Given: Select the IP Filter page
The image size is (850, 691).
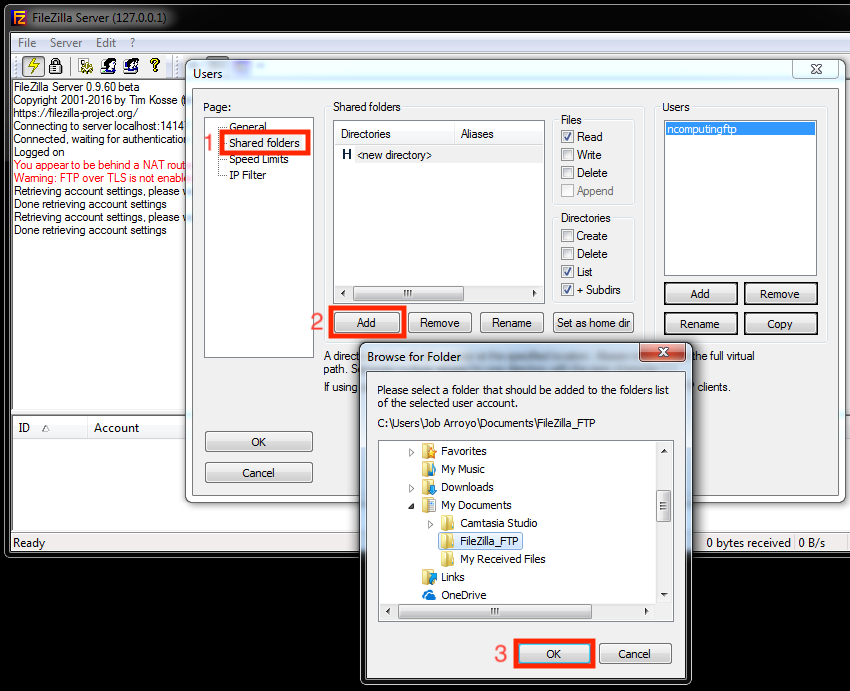Looking at the screenshot, I should pyautogui.click(x=247, y=175).
